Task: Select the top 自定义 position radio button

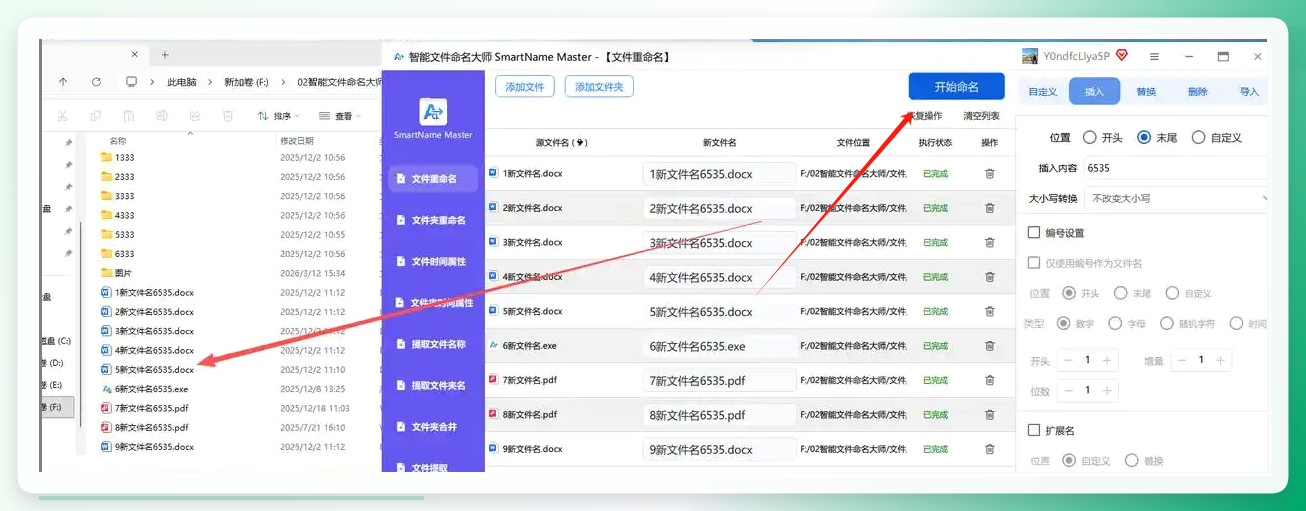Action: pyautogui.click(x=1198, y=138)
